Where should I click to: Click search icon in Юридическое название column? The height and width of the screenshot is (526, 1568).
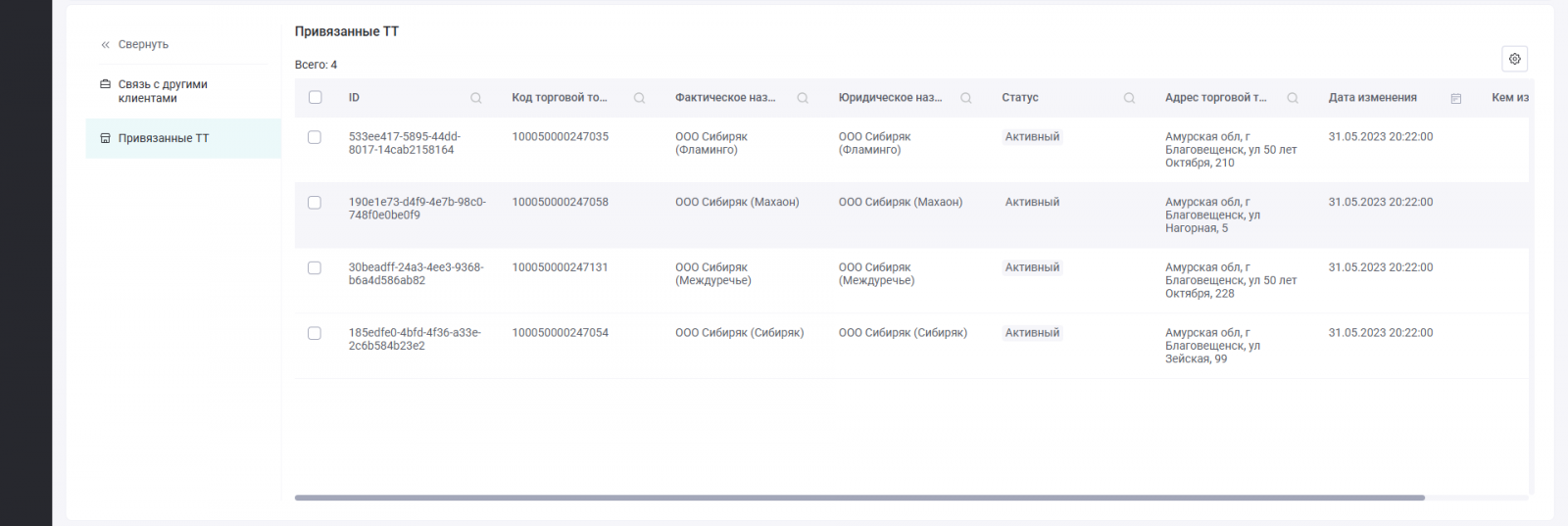966,98
